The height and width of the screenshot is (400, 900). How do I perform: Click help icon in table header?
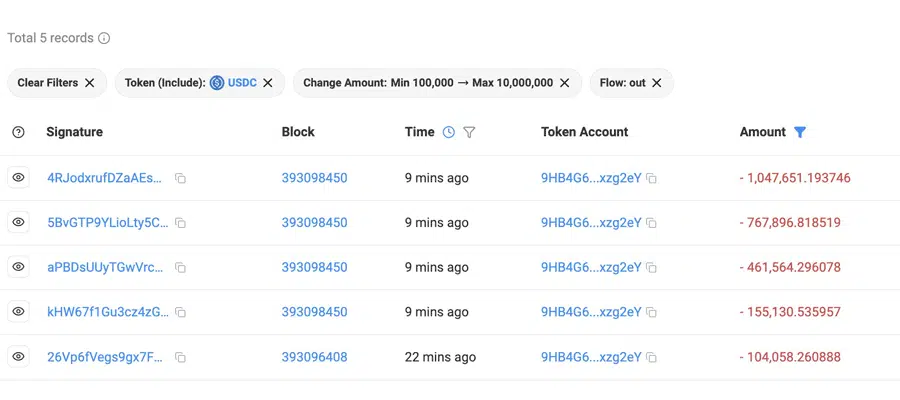point(18,132)
